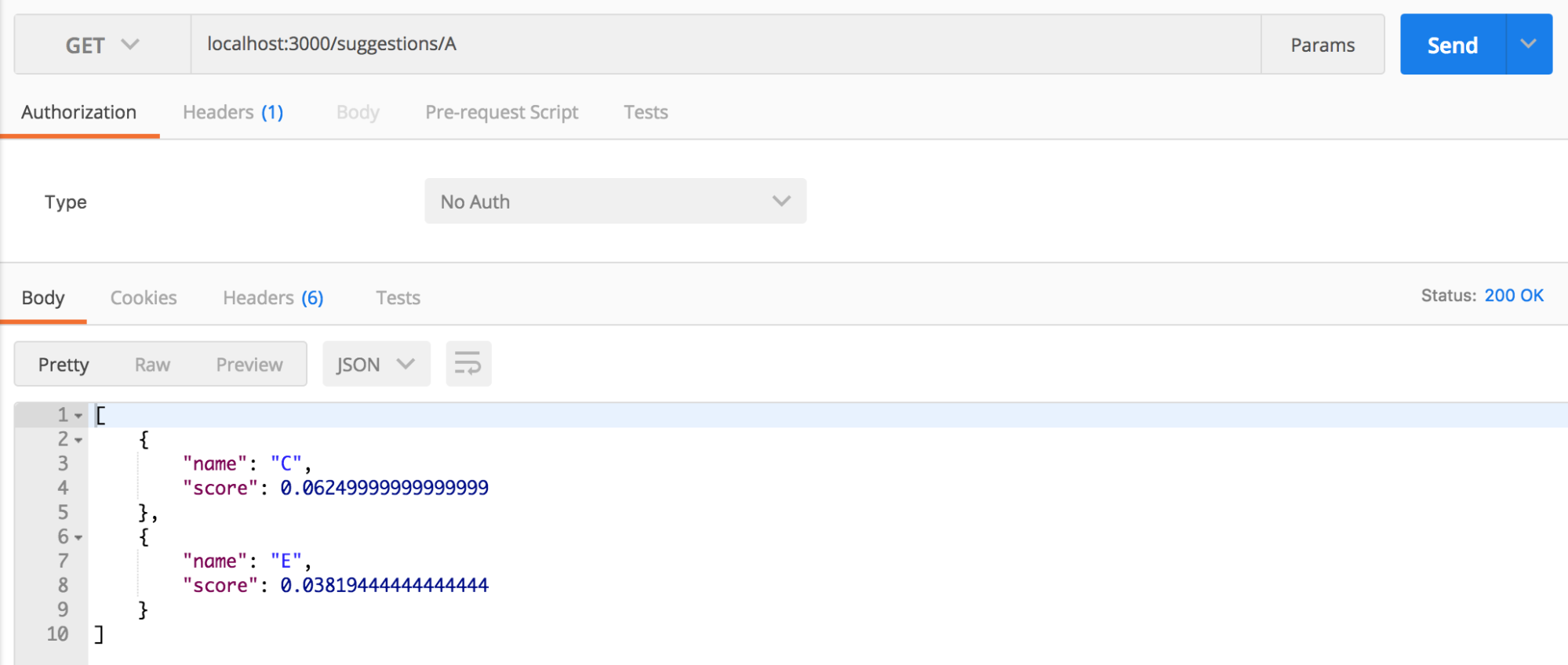Click the request URL input field
This screenshot has height=665, width=1568.
(x=726, y=44)
